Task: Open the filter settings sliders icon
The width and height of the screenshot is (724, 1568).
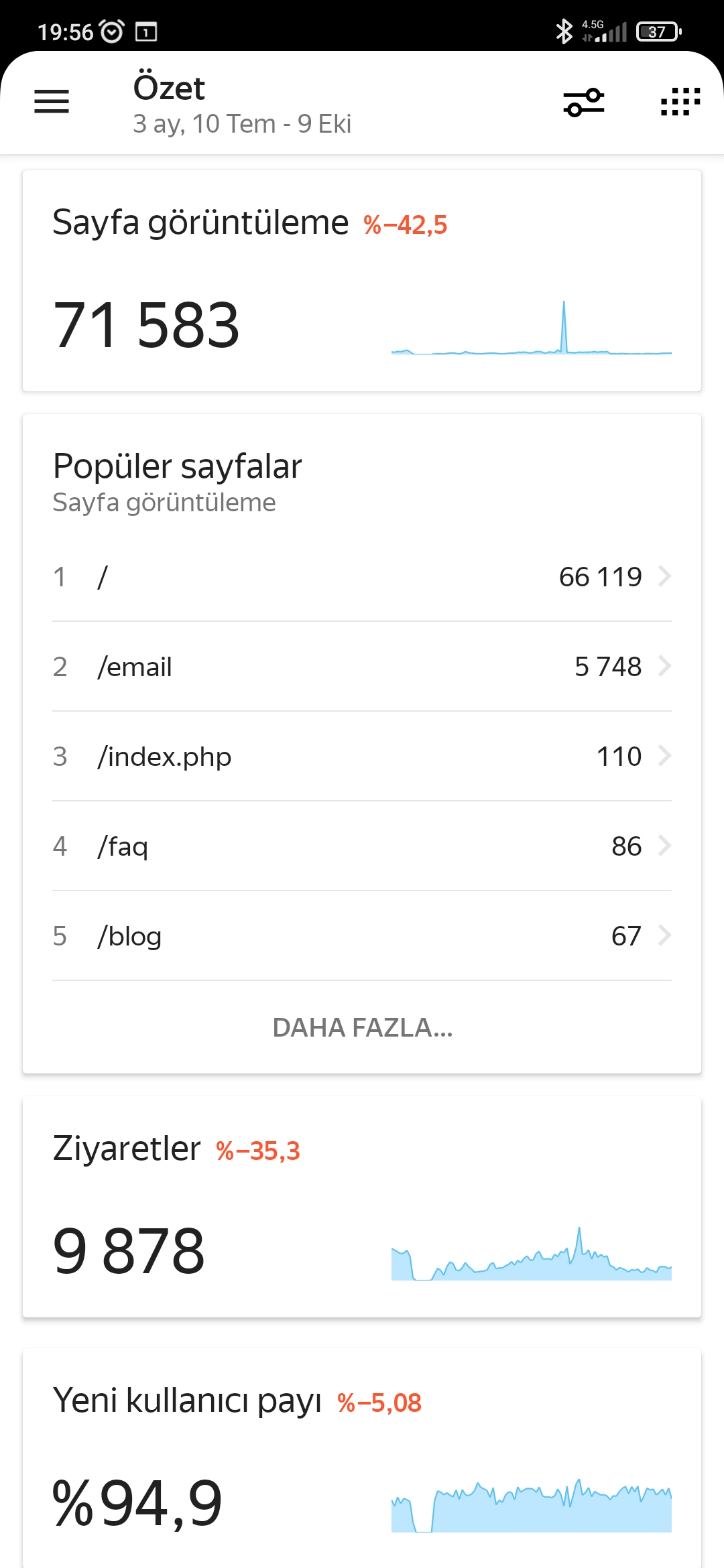Action: [x=584, y=102]
